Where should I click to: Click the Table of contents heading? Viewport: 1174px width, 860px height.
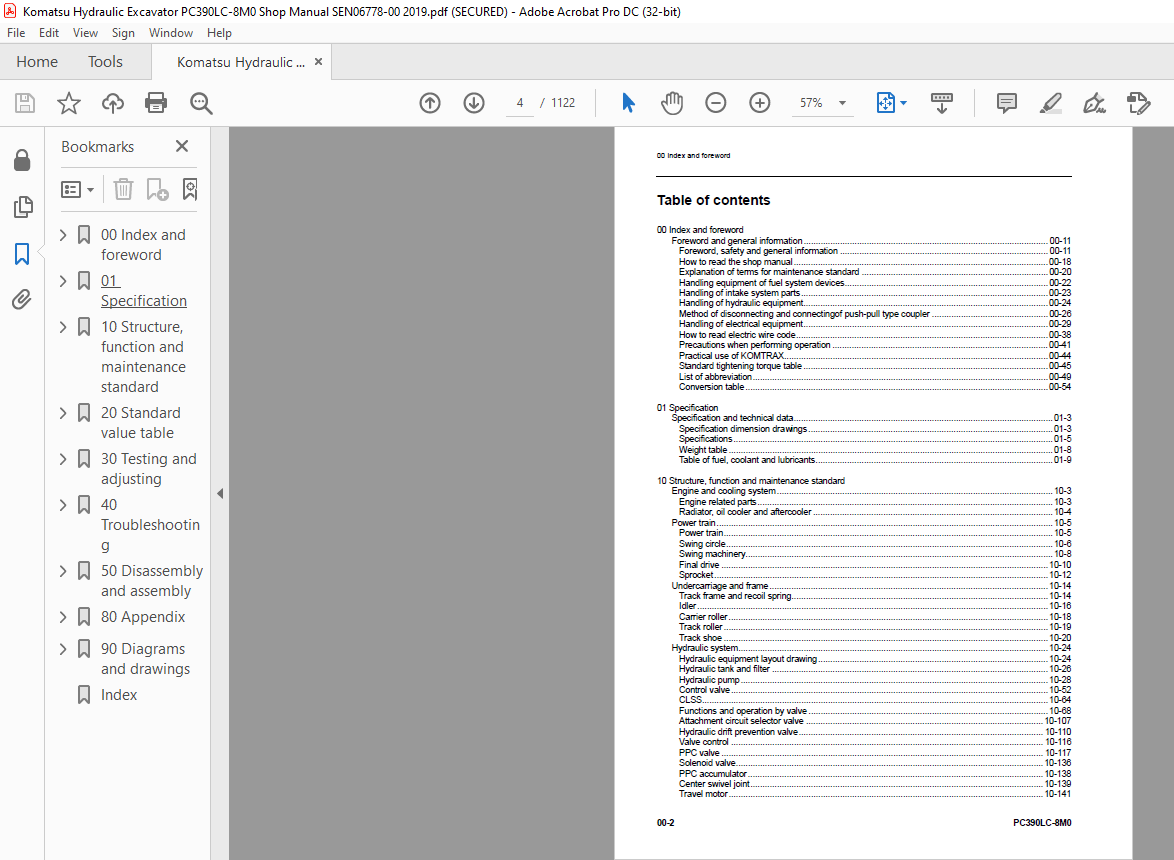pos(713,200)
